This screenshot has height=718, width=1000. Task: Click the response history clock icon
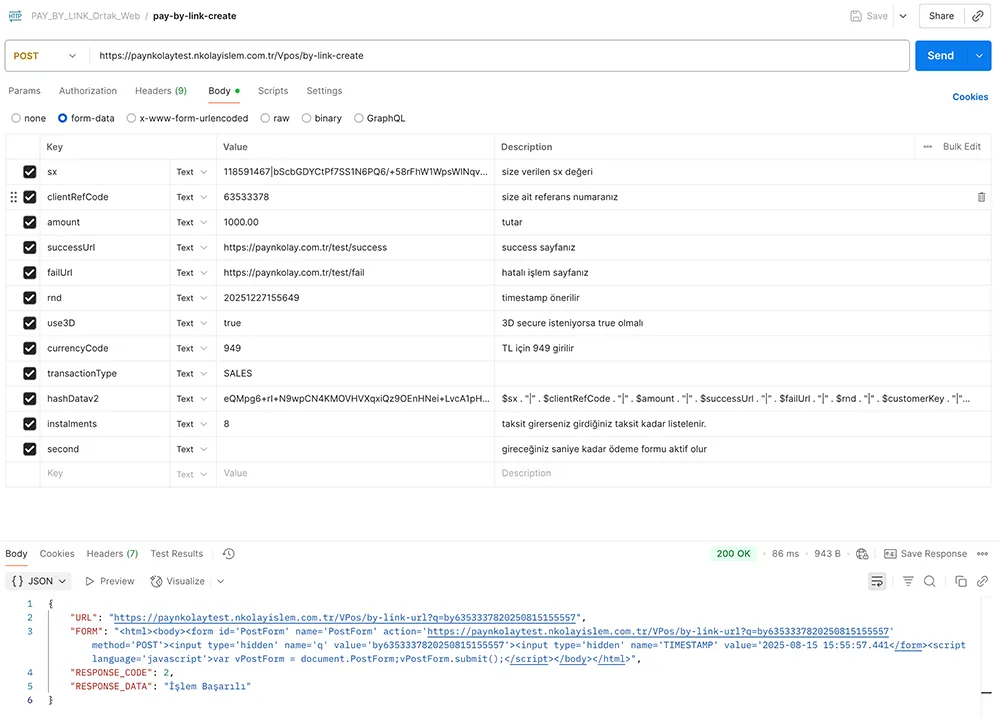coord(228,554)
